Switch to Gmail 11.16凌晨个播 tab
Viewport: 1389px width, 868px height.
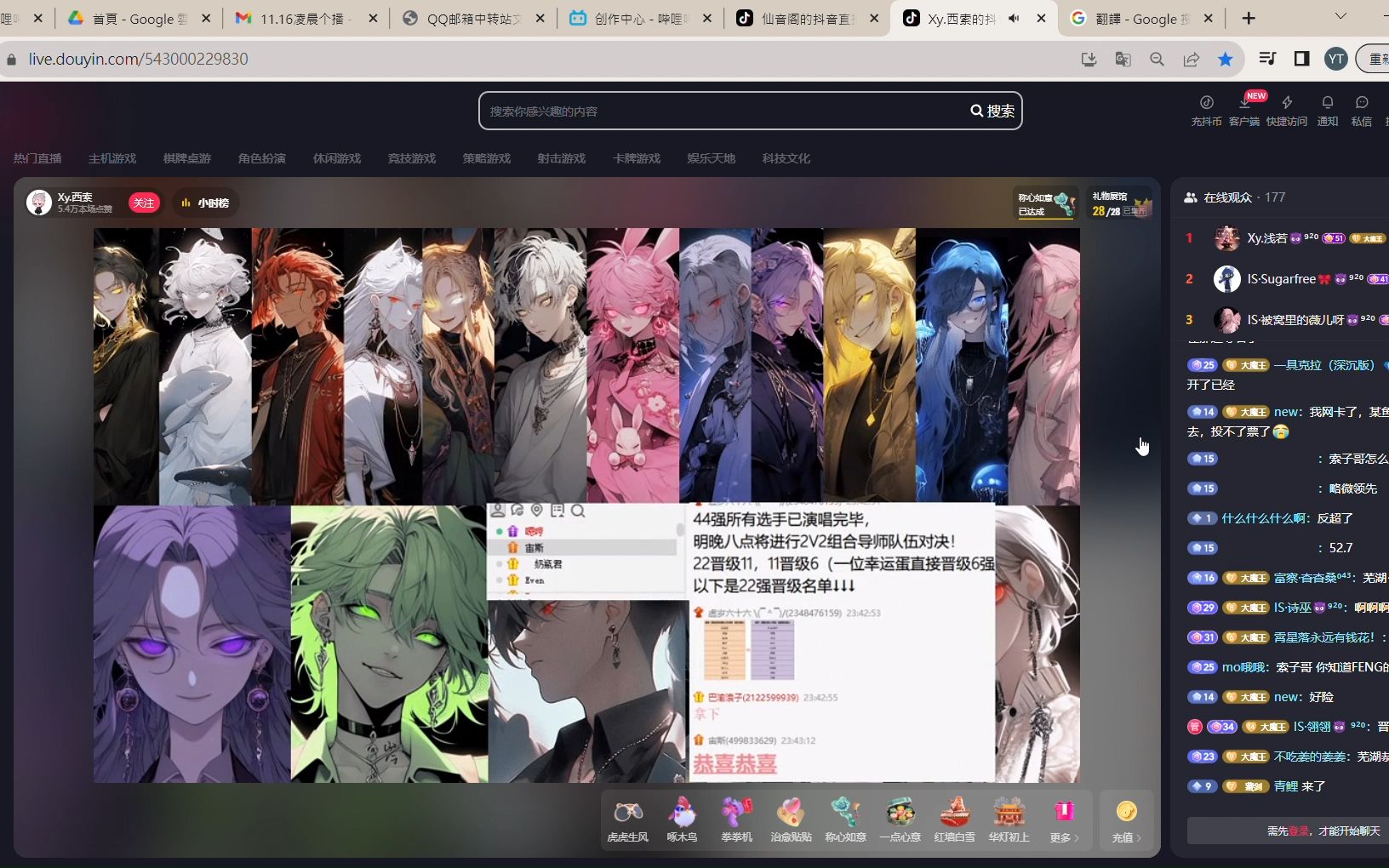[306, 18]
